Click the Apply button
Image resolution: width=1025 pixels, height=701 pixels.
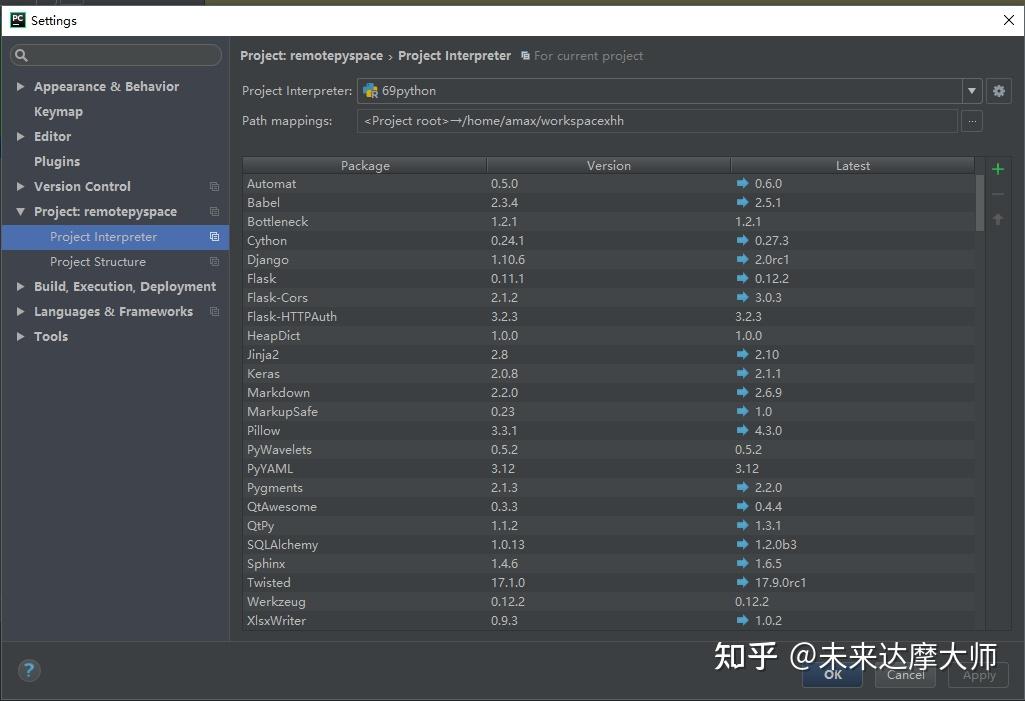pyautogui.click(x=979, y=675)
